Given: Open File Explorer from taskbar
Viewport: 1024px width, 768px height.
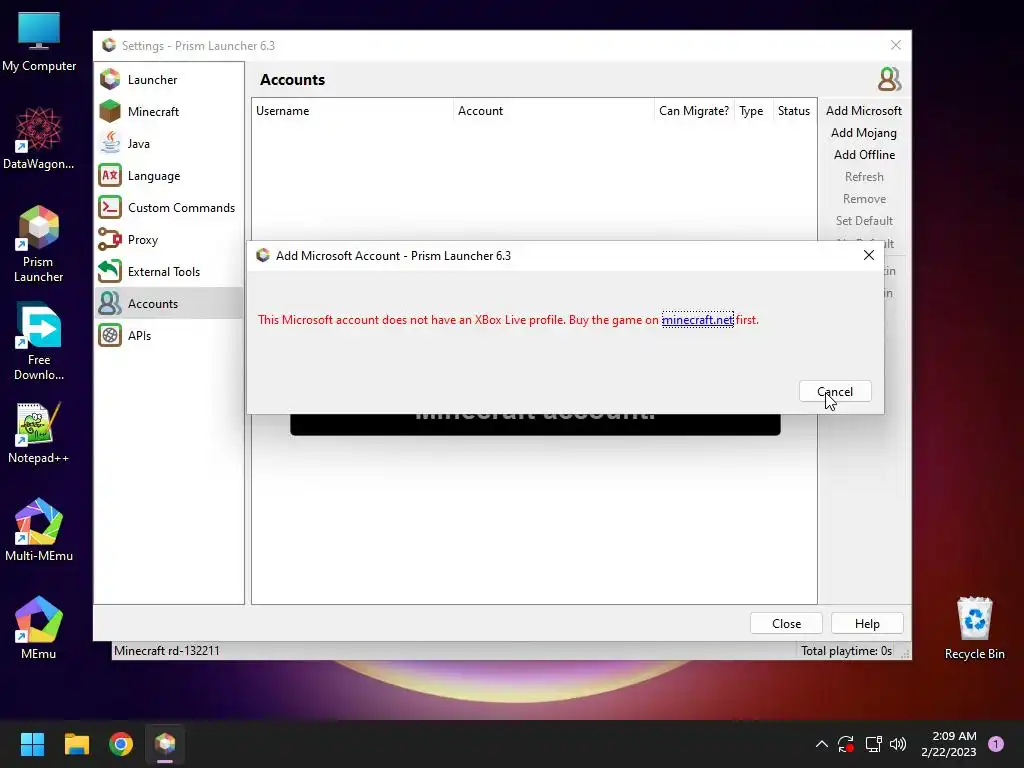Looking at the screenshot, I should pos(76,744).
